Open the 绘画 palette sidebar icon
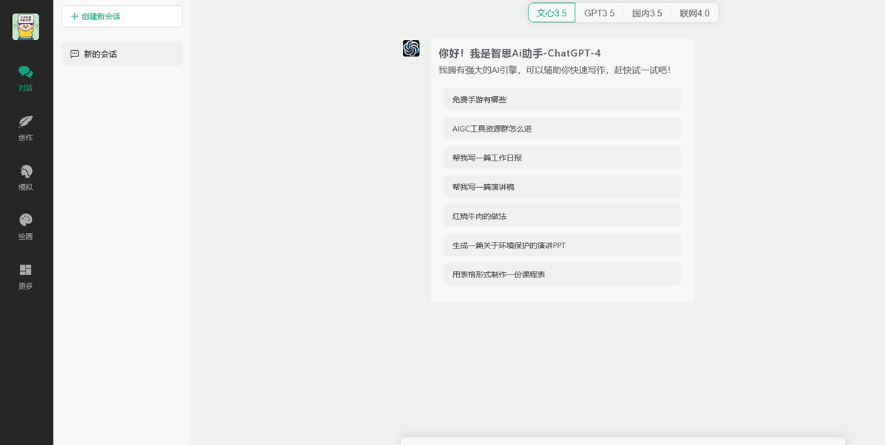 [25, 220]
